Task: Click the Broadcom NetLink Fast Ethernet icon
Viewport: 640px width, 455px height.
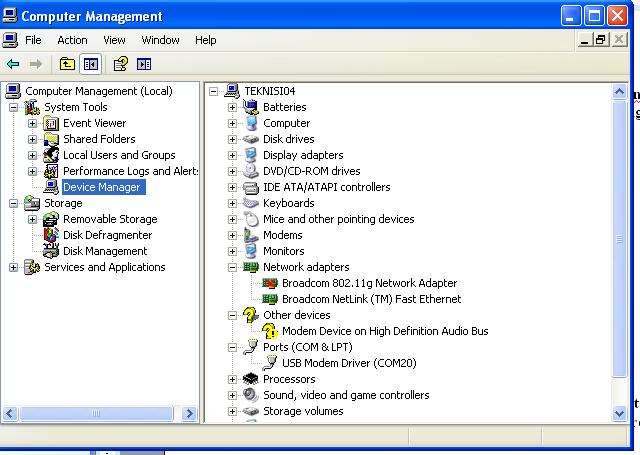Action: point(270,299)
